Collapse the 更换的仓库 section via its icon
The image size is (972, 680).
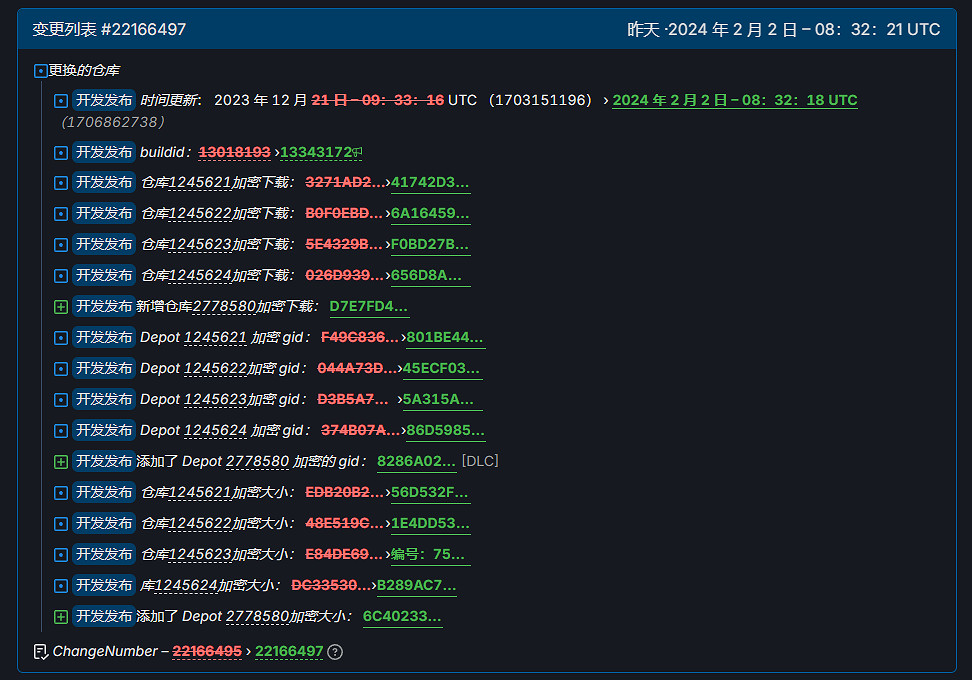pos(40,71)
